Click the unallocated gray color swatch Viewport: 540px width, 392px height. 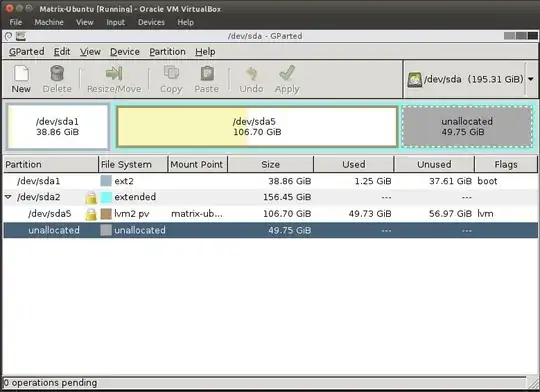click(106, 230)
